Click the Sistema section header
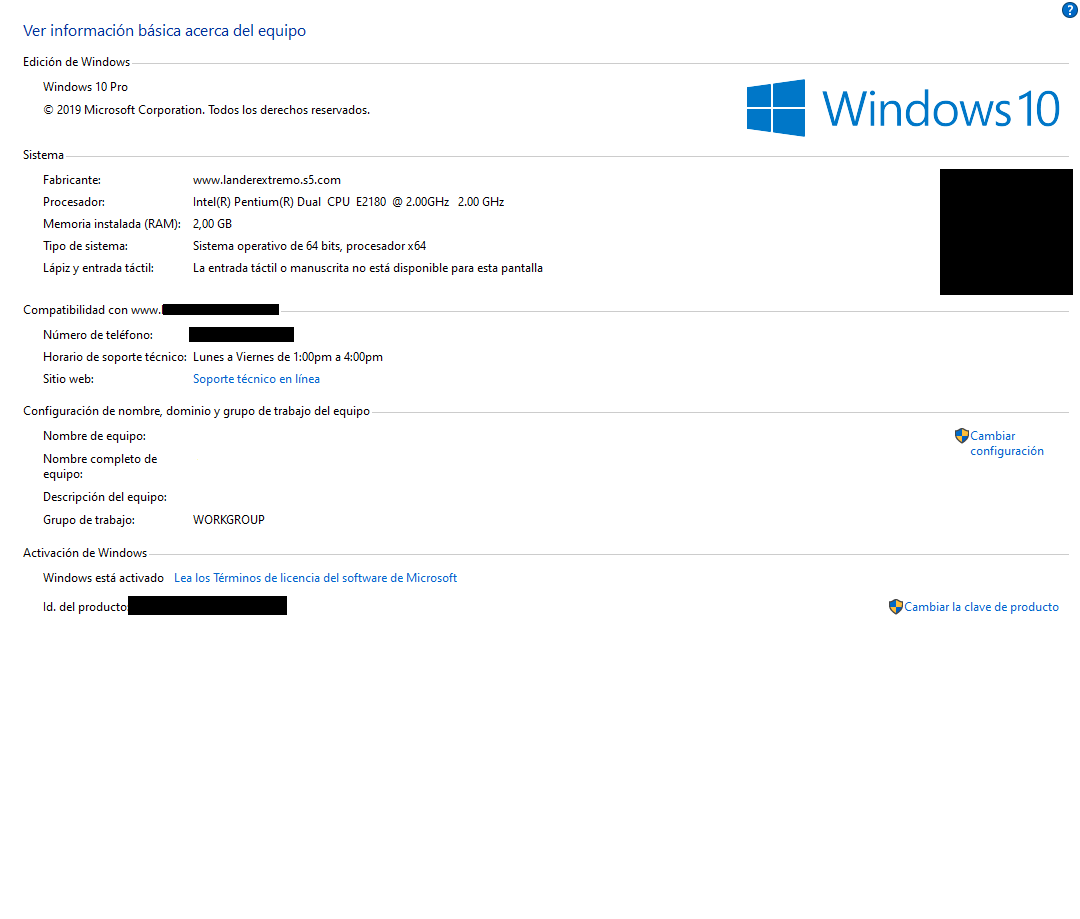This screenshot has width=1080, height=919. click(x=43, y=155)
